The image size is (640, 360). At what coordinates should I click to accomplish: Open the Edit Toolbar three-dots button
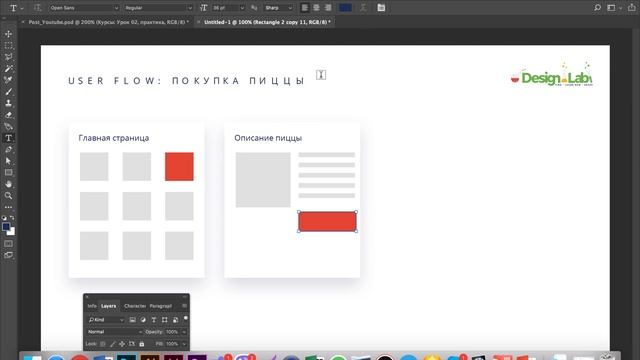(x=8, y=207)
